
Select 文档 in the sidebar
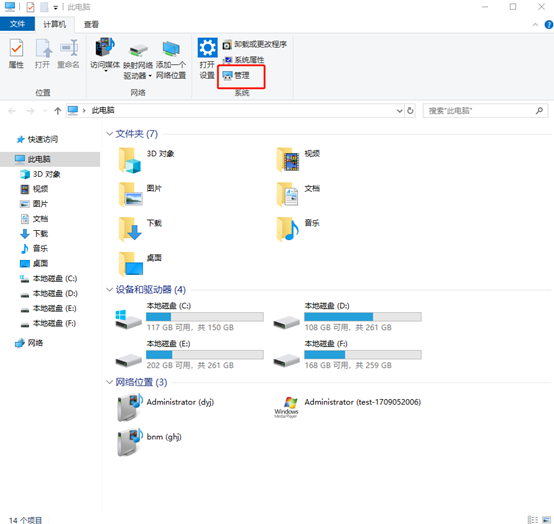click(x=34, y=219)
